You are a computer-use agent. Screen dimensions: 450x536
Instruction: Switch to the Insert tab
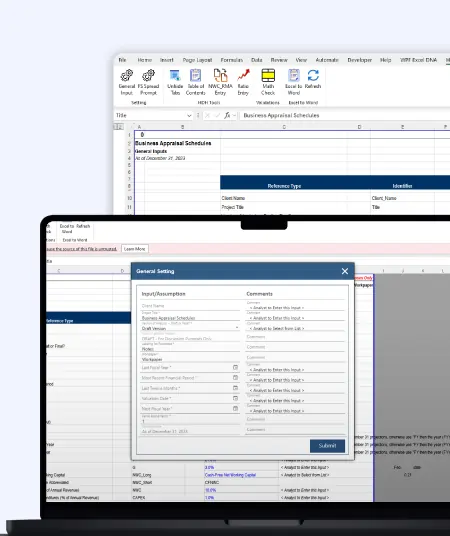(167, 60)
